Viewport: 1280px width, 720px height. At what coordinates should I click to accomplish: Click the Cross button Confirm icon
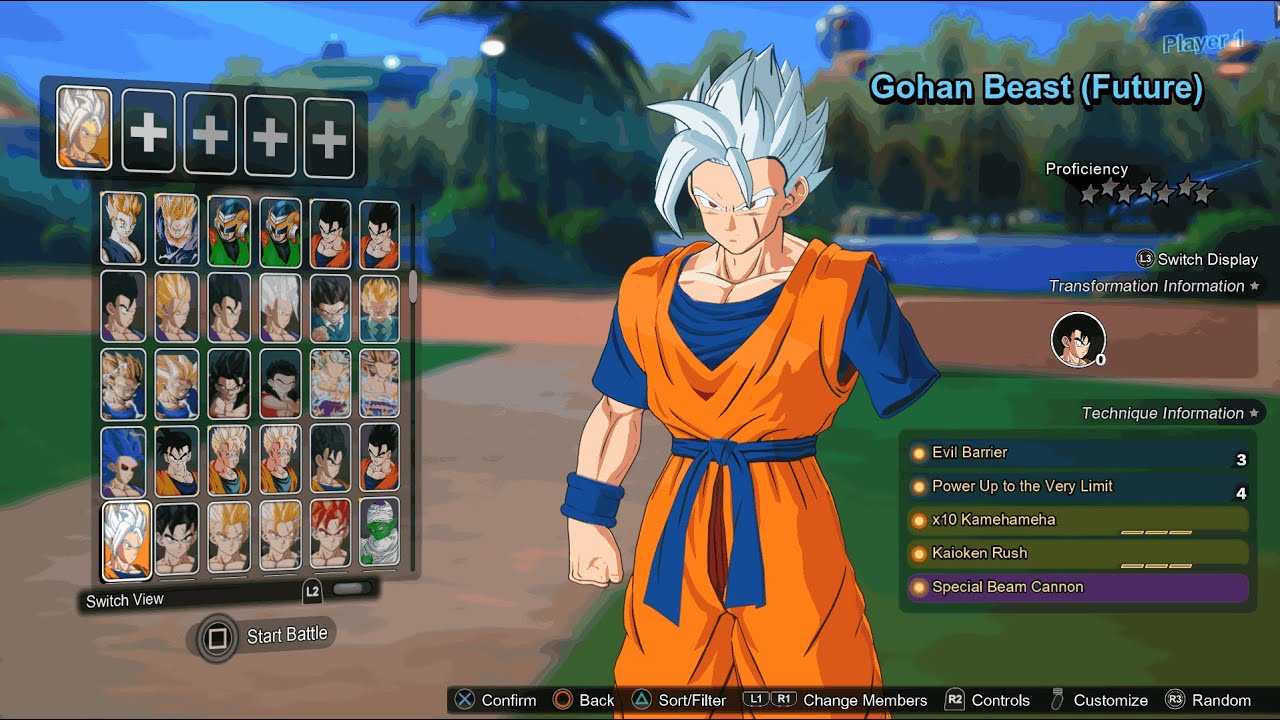[465, 700]
